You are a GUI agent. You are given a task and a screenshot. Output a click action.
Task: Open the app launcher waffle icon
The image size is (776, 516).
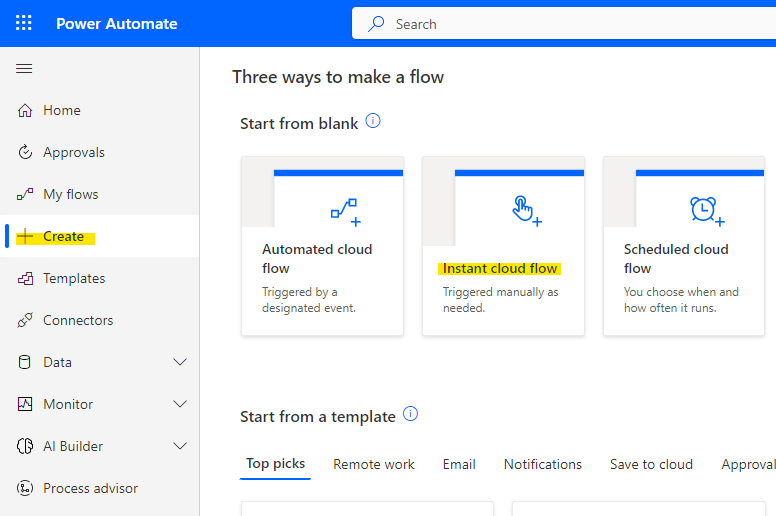tap(23, 23)
